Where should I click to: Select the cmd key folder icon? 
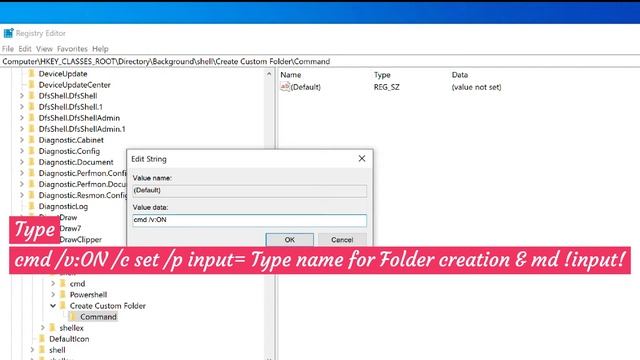pos(62,283)
